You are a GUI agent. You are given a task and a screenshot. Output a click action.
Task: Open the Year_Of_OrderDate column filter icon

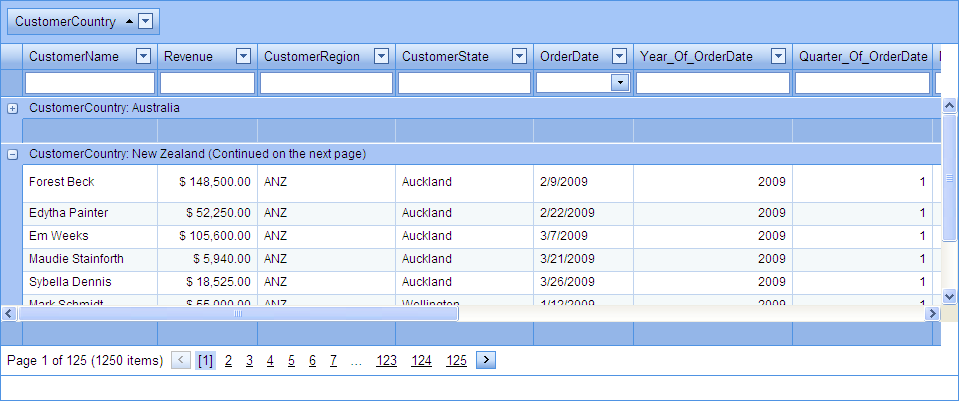pos(779,57)
